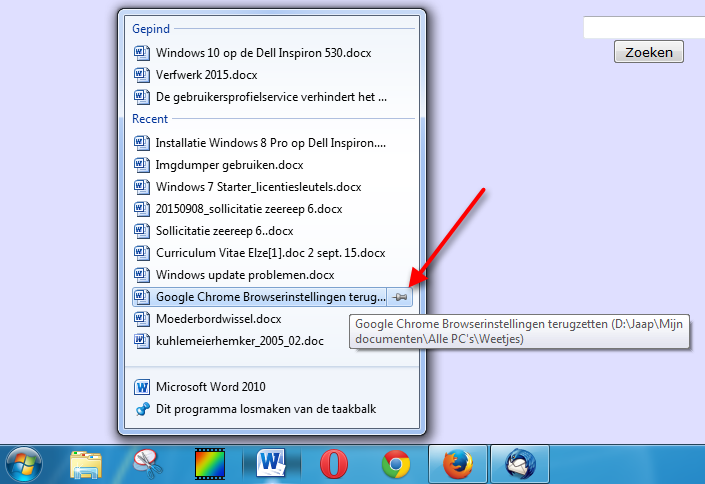The height and width of the screenshot is (484, 705).
Task: Choose Dit programma losmaken van de taakbalk
Action: pos(272,409)
